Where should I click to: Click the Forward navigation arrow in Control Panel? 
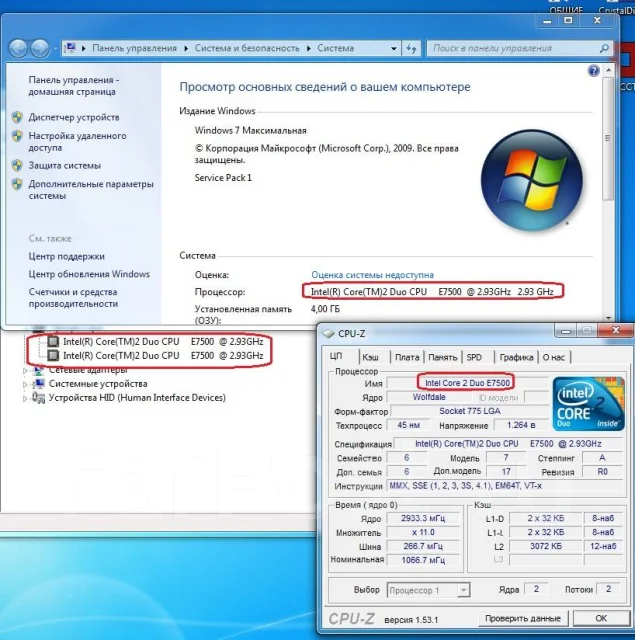(x=40, y=49)
